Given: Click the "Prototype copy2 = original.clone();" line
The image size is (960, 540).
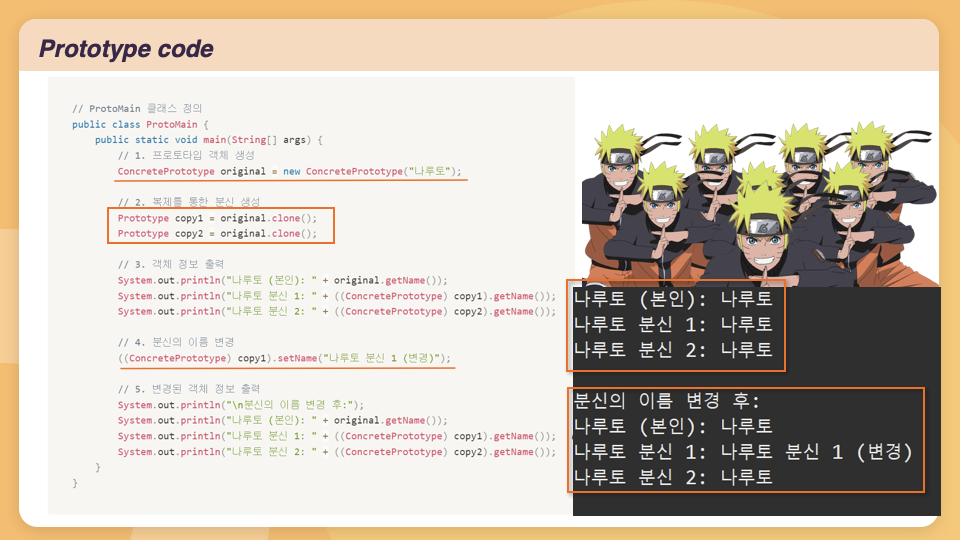Looking at the screenshot, I should (x=217, y=233).
